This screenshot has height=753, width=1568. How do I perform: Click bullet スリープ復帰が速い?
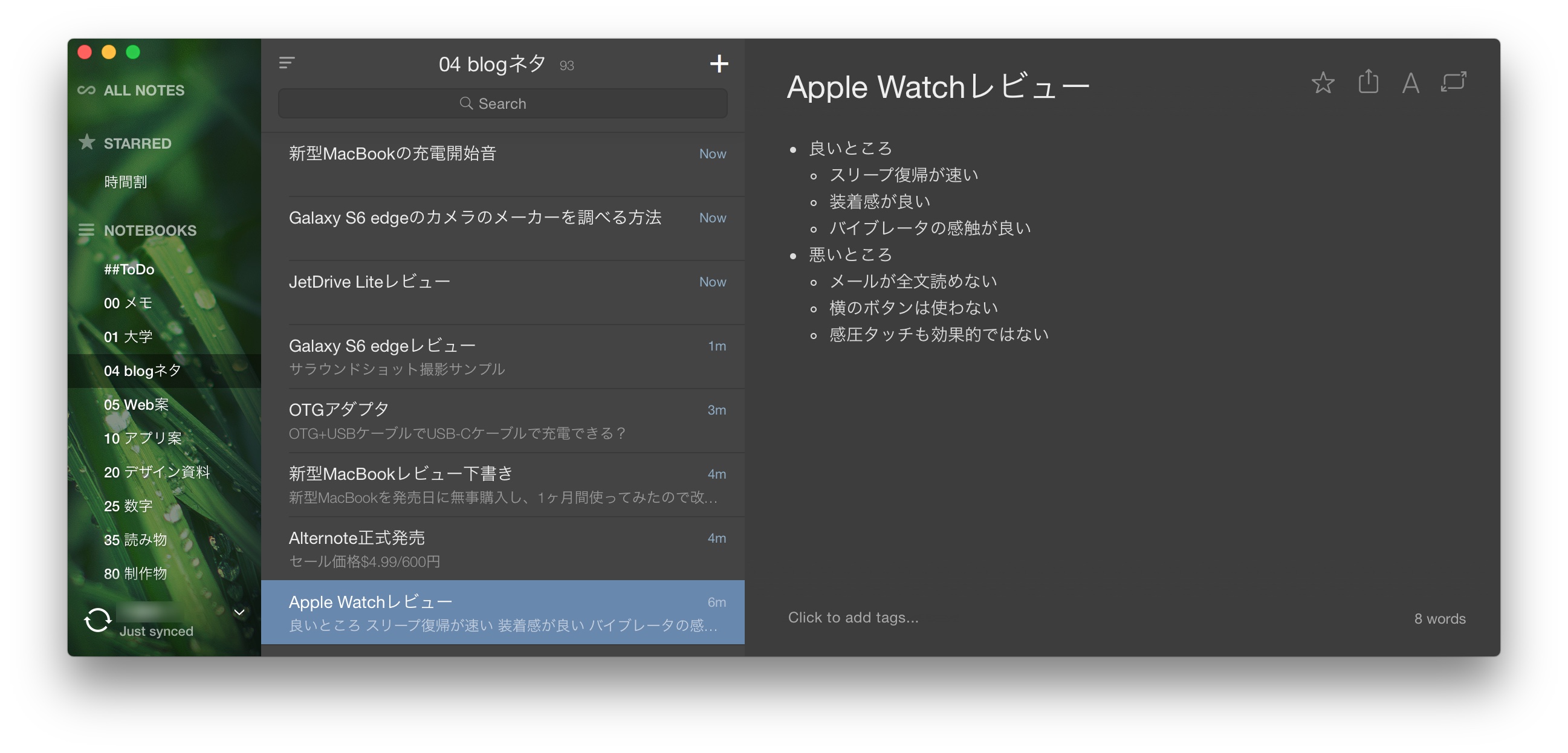point(904,175)
